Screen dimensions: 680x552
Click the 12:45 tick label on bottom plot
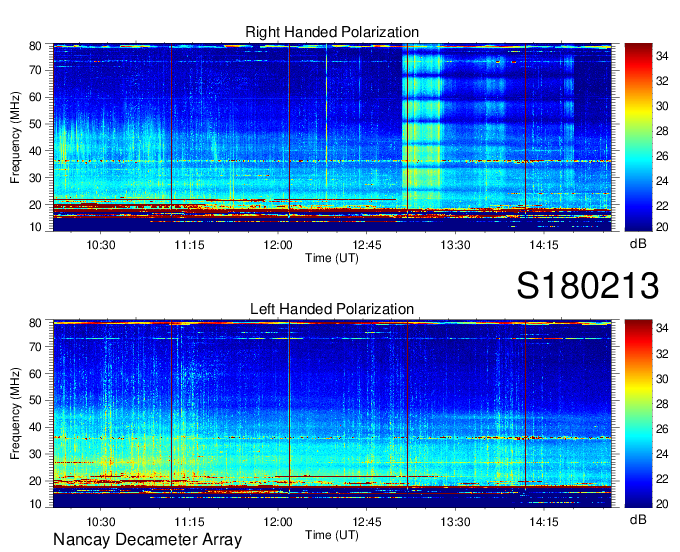[x=366, y=522]
